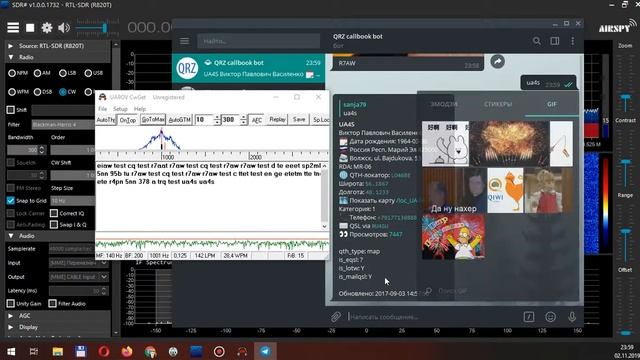The width and height of the screenshot is (640, 360).
Task: Attach file with paperclip icon
Action: pos(336,317)
